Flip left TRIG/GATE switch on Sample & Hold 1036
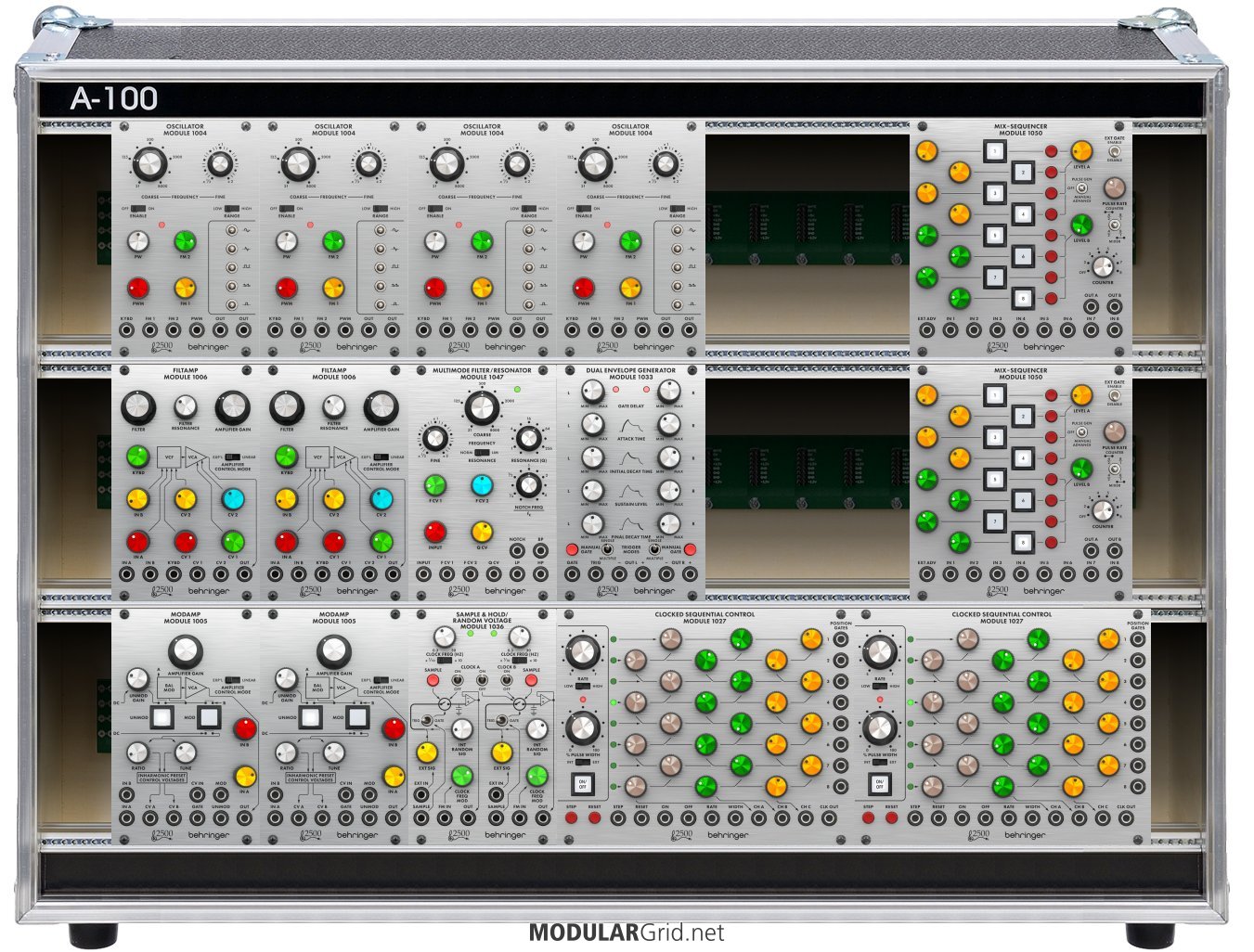Image resolution: width=1254 pixels, height=952 pixels. pyautogui.click(x=427, y=721)
